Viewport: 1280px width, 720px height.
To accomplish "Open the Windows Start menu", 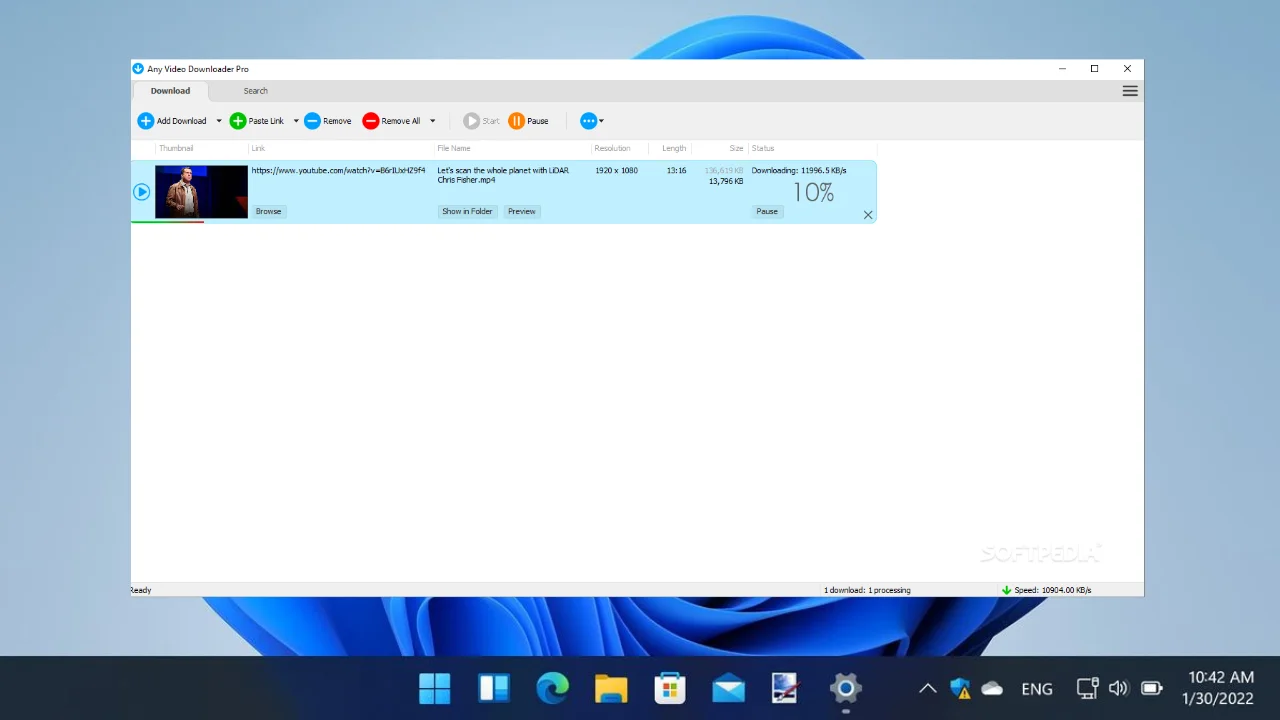I will (435, 688).
